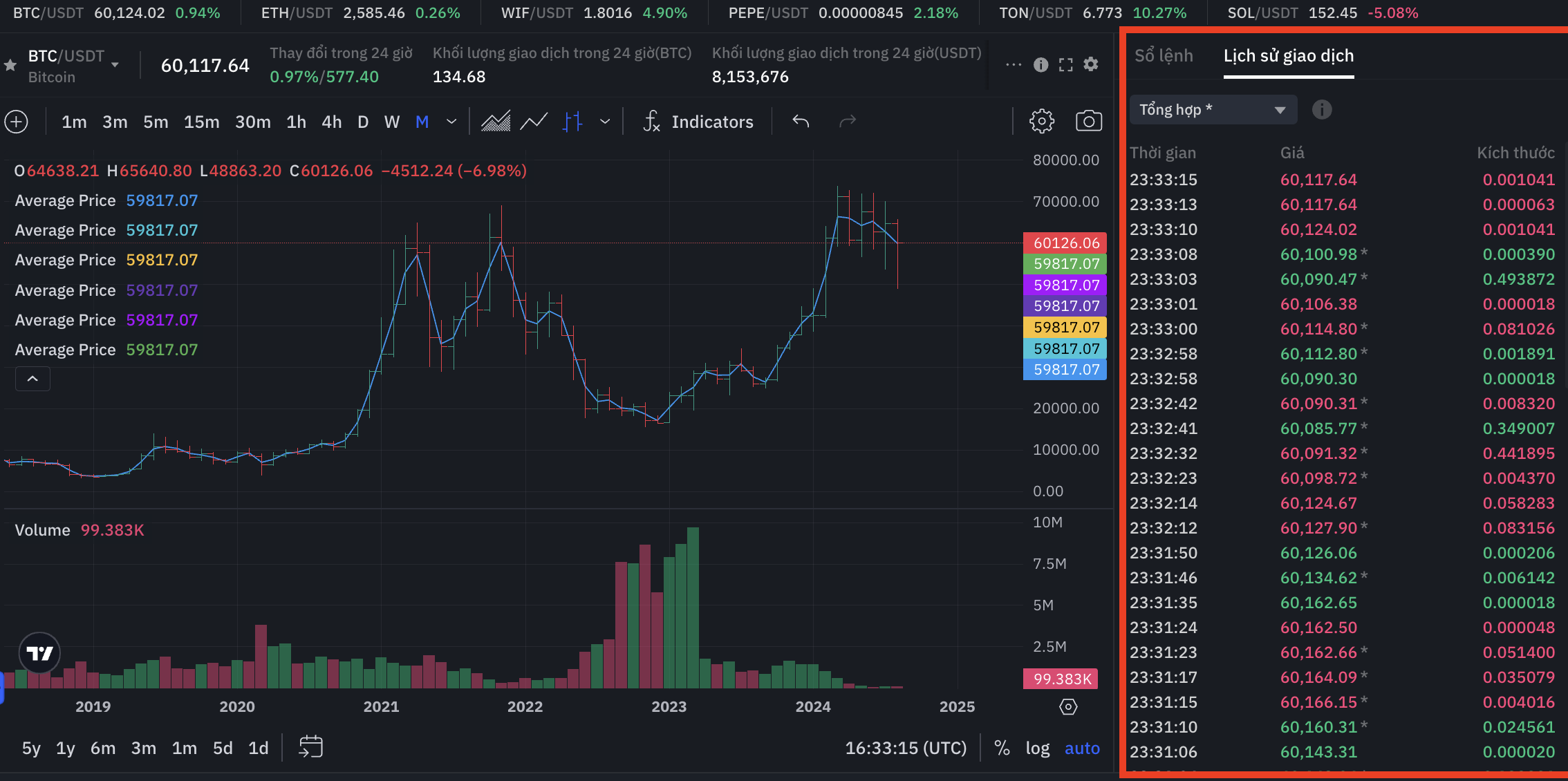Screen dimensions: 1568x781
Task: Select the 1h timeframe
Action: (x=296, y=122)
